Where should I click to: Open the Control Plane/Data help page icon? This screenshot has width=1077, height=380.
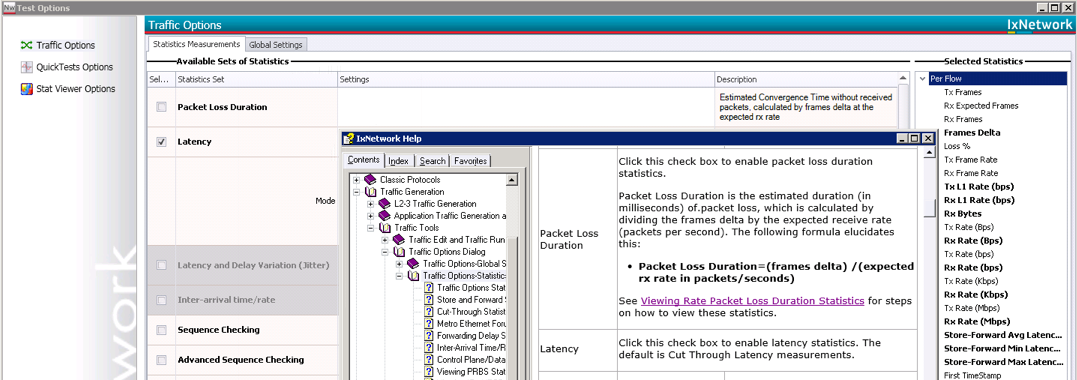coord(429,359)
